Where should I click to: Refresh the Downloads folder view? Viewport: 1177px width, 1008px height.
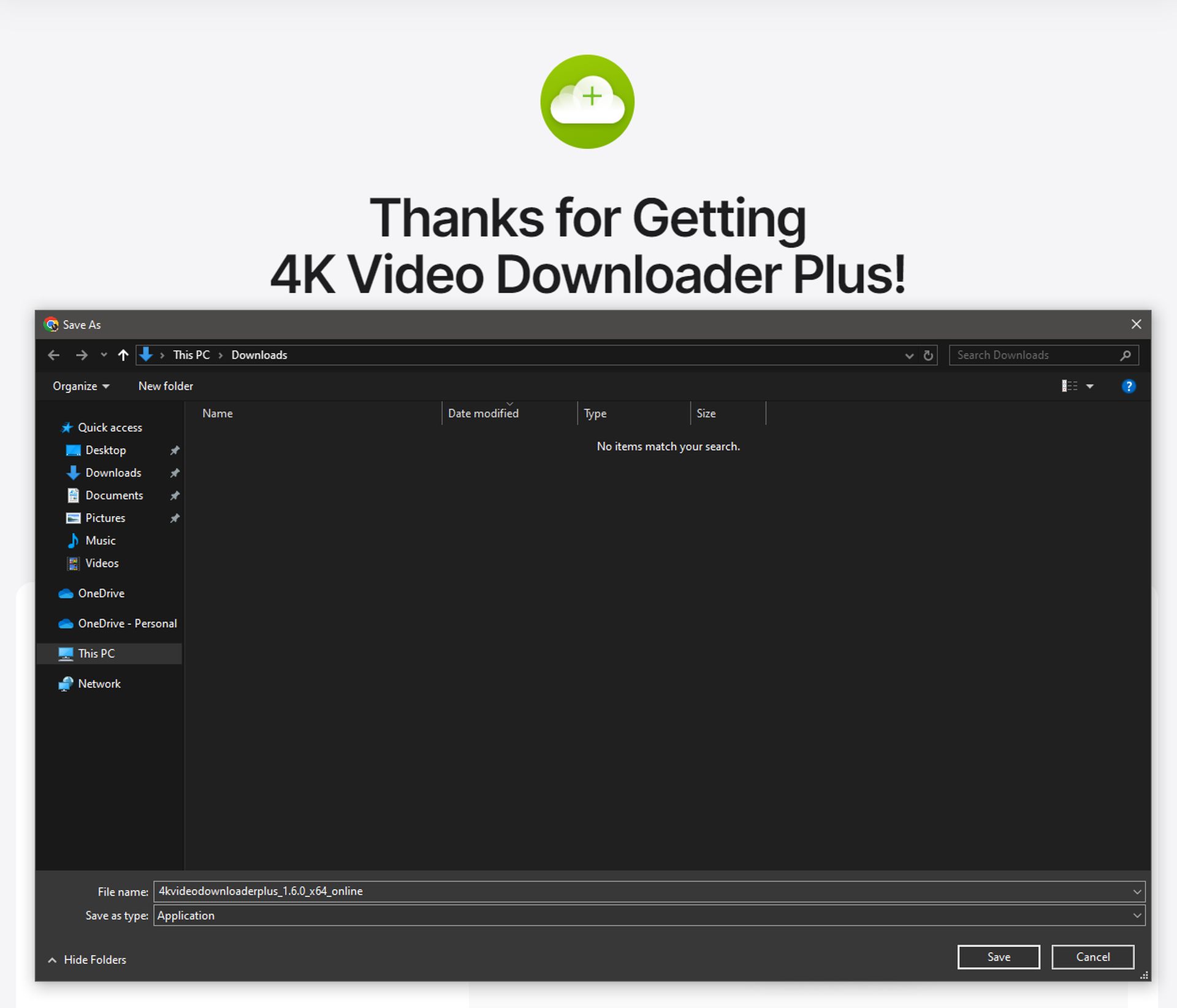(x=928, y=356)
